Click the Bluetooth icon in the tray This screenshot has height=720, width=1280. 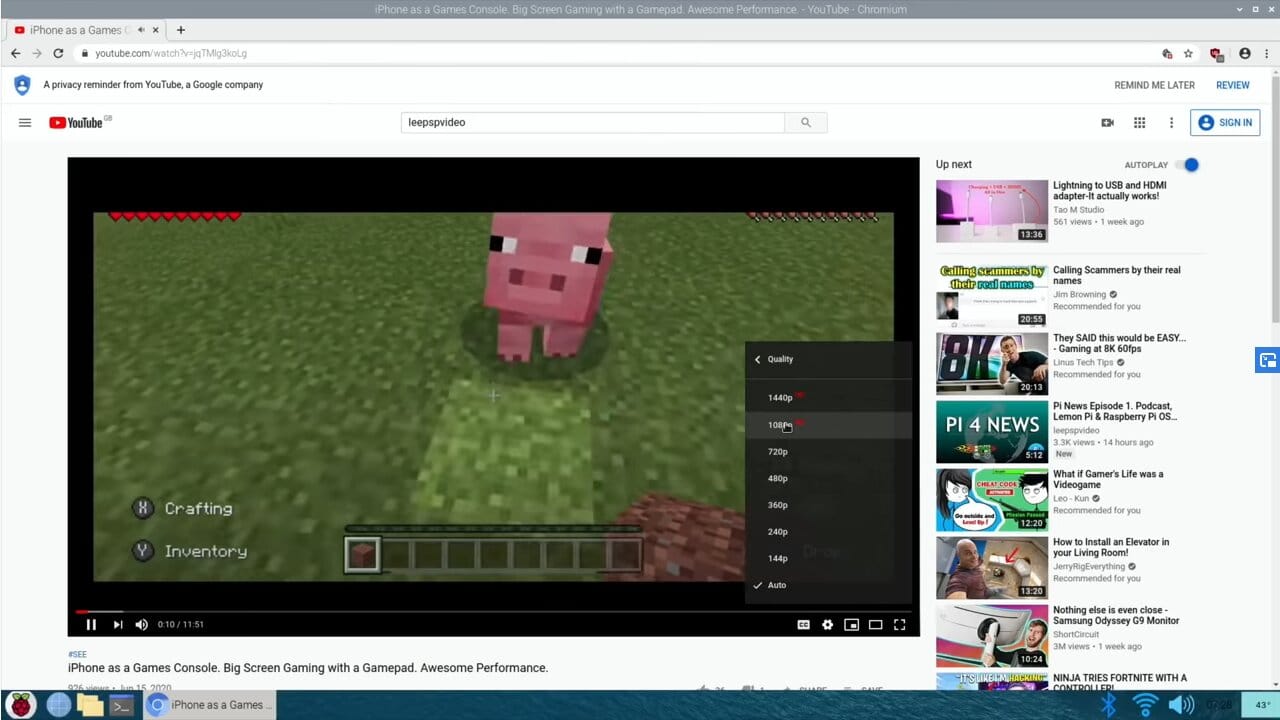click(x=1110, y=705)
